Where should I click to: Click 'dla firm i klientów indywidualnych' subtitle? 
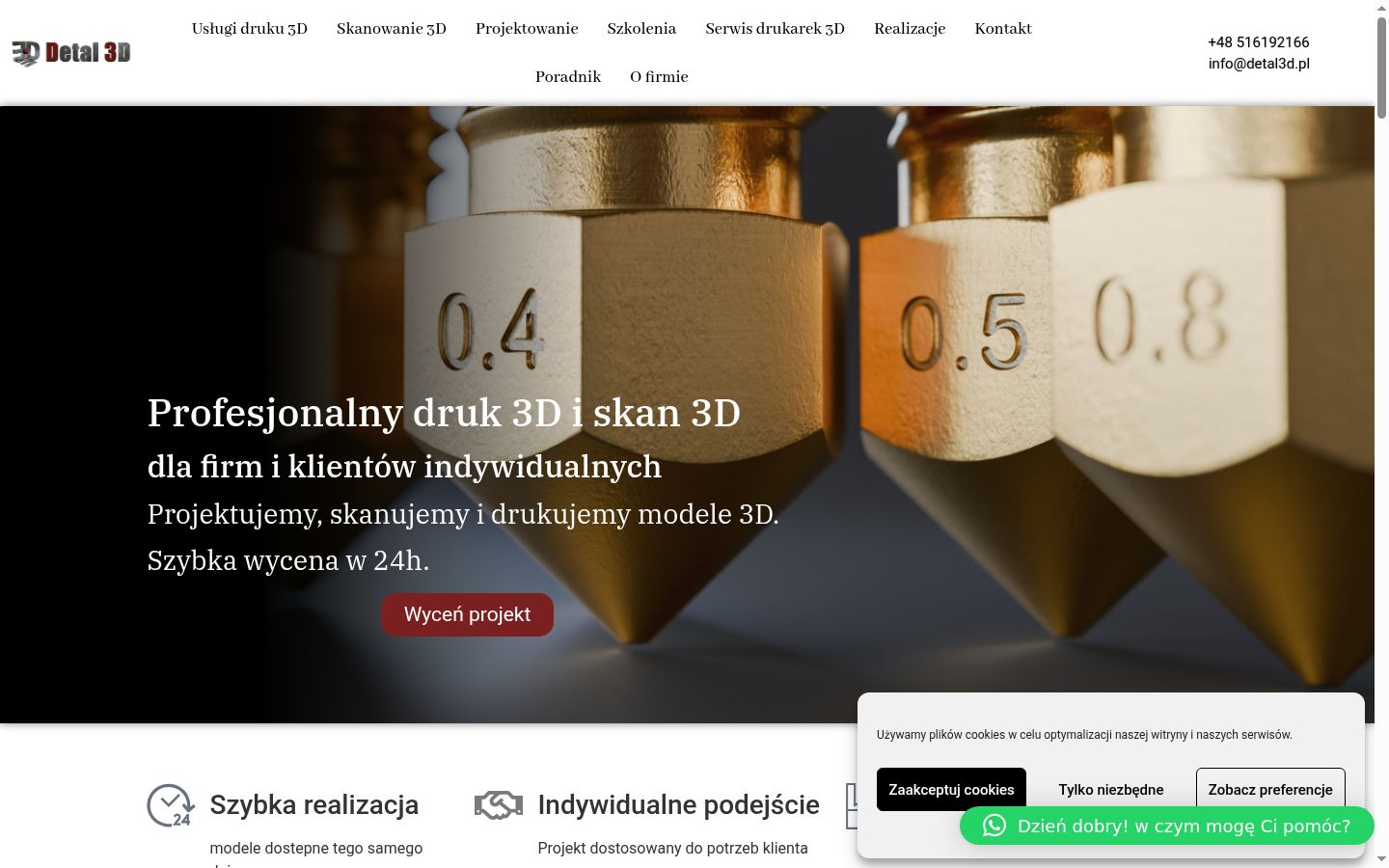pos(404,467)
